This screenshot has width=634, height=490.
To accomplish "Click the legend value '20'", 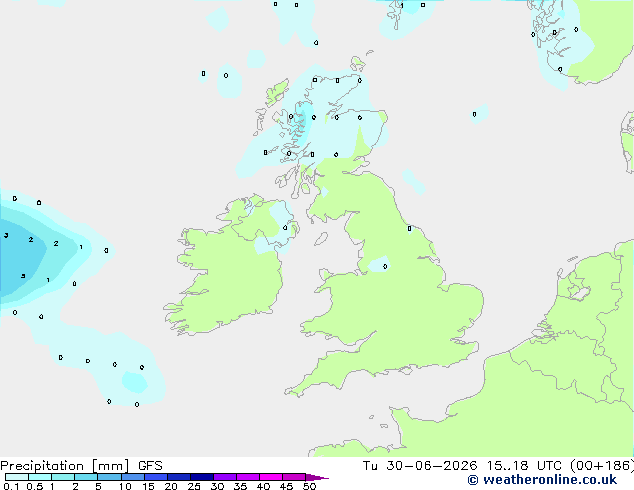I will (171, 486).
